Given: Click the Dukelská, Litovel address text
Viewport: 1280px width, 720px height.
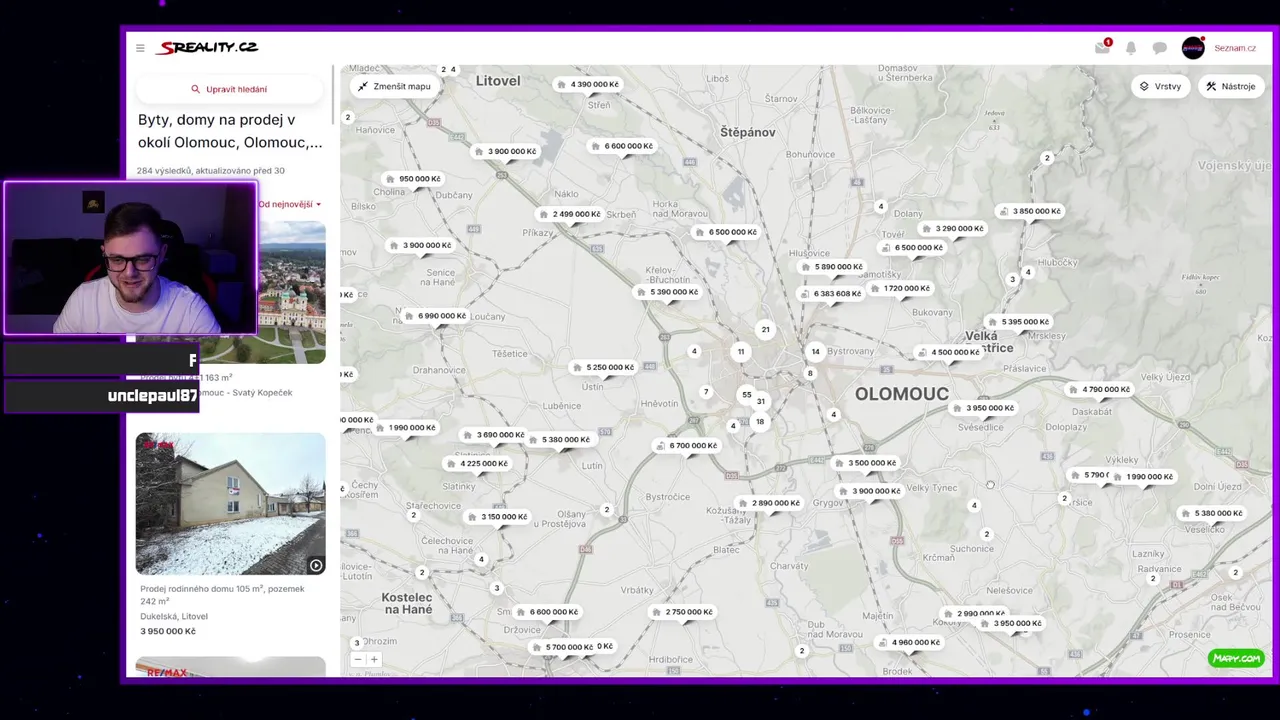Looking at the screenshot, I should [x=174, y=616].
